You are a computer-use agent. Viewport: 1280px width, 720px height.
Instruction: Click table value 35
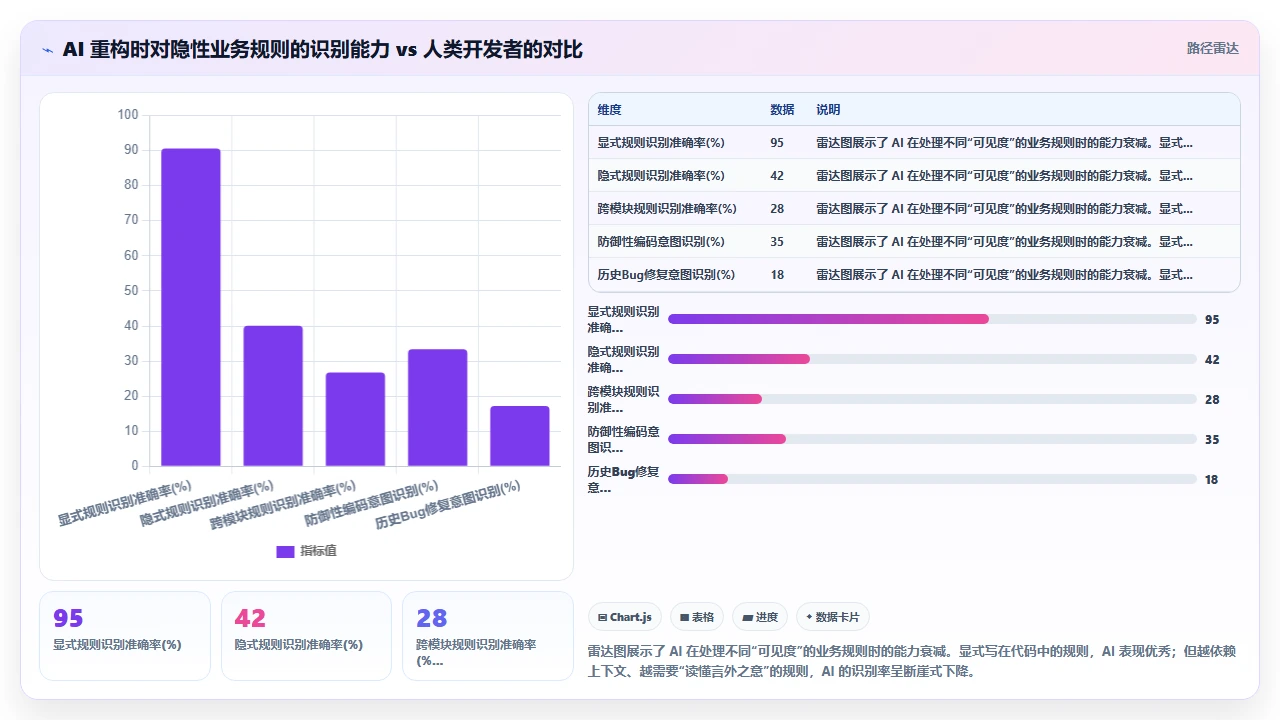777,242
